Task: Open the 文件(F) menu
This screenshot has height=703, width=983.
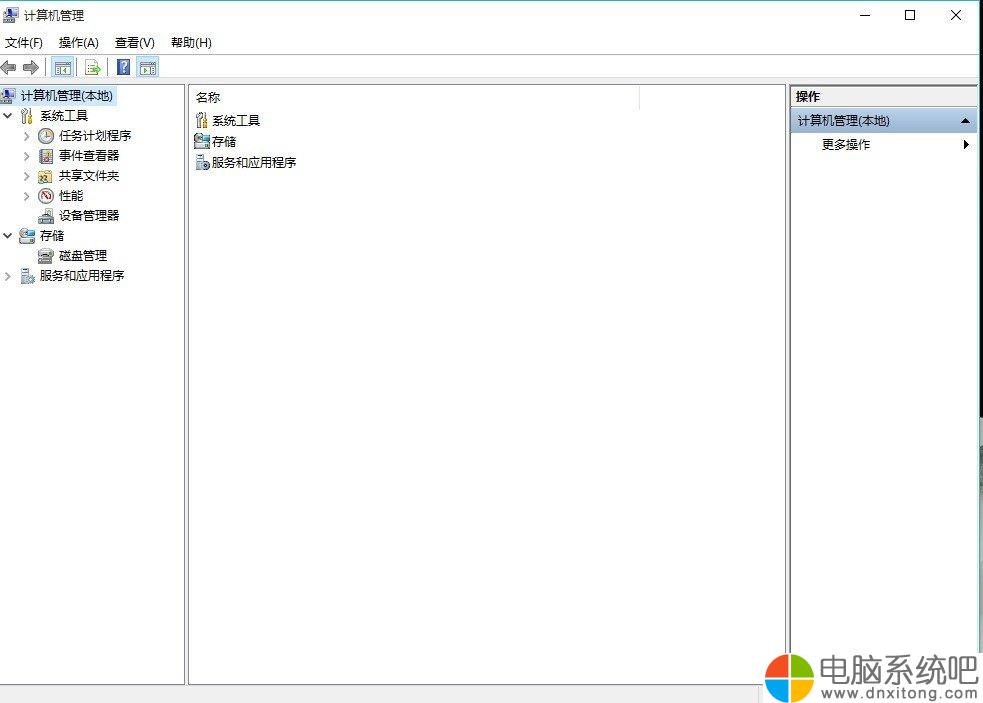Action: coord(24,43)
